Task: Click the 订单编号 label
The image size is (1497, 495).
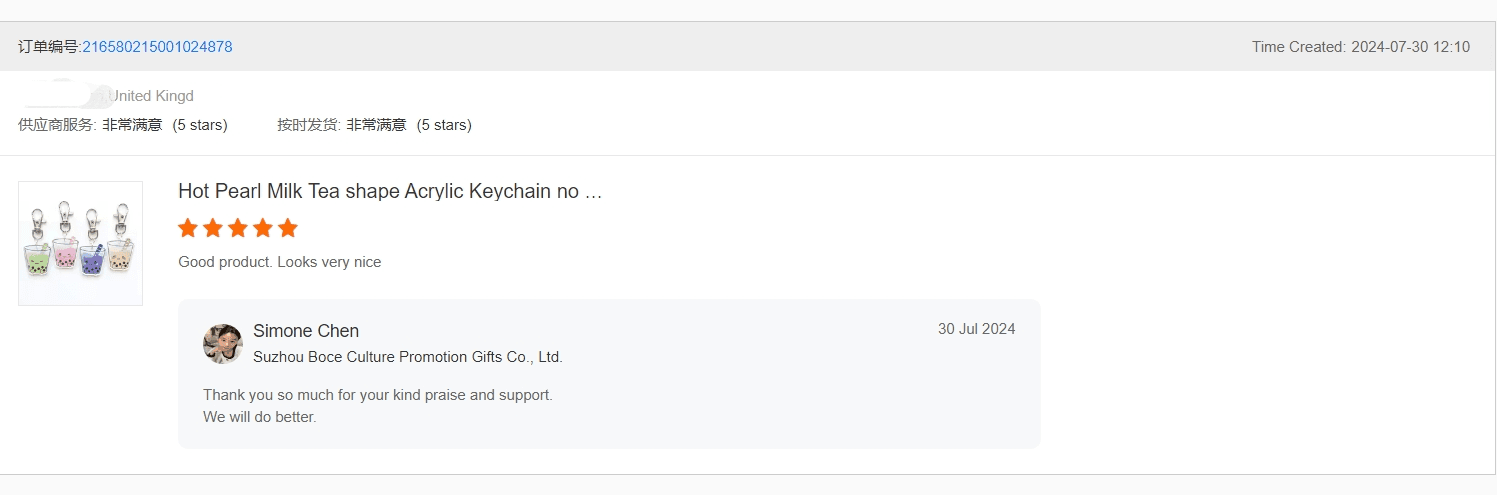Action: pos(48,47)
